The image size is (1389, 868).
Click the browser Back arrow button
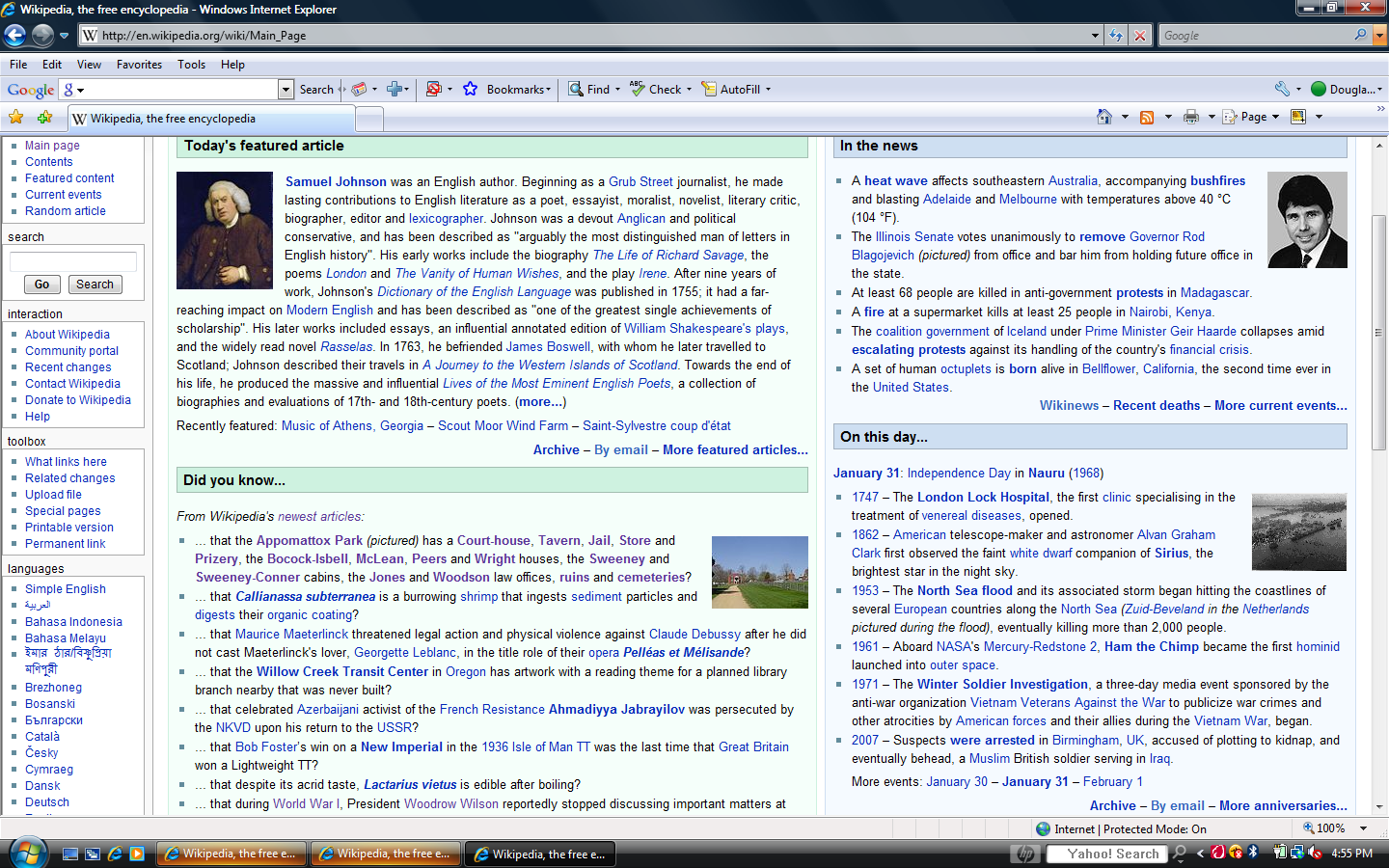pyautogui.click(x=15, y=36)
